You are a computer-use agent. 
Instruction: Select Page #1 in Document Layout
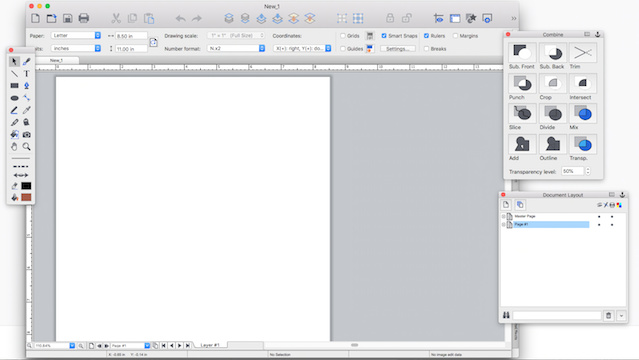(x=551, y=225)
